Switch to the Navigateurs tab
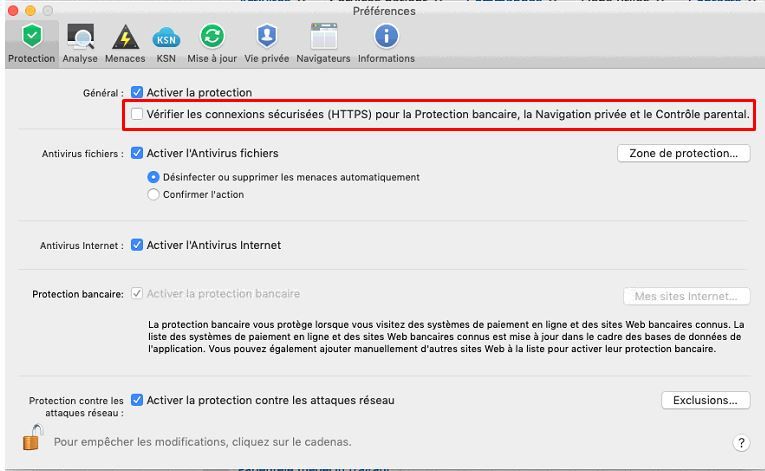The image size is (765, 471). pos(323,44)
